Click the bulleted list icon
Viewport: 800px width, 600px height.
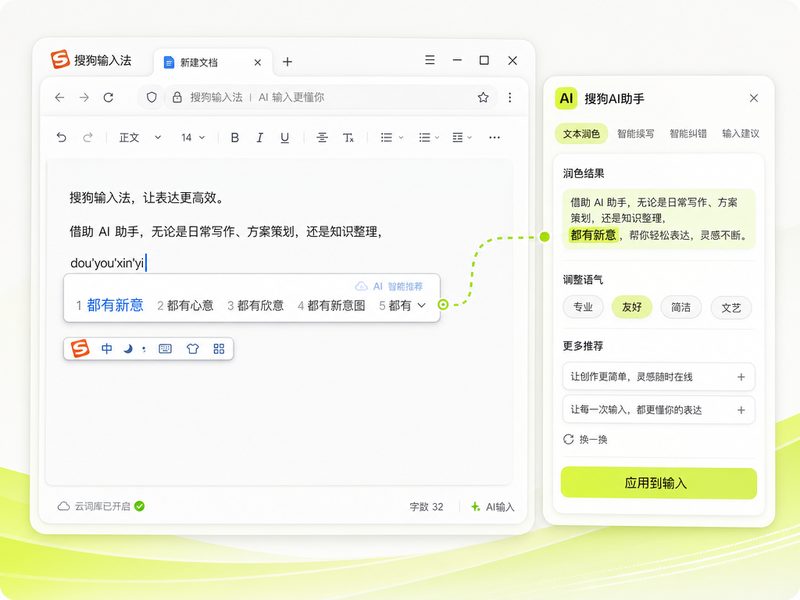click(x=386, y=137)
